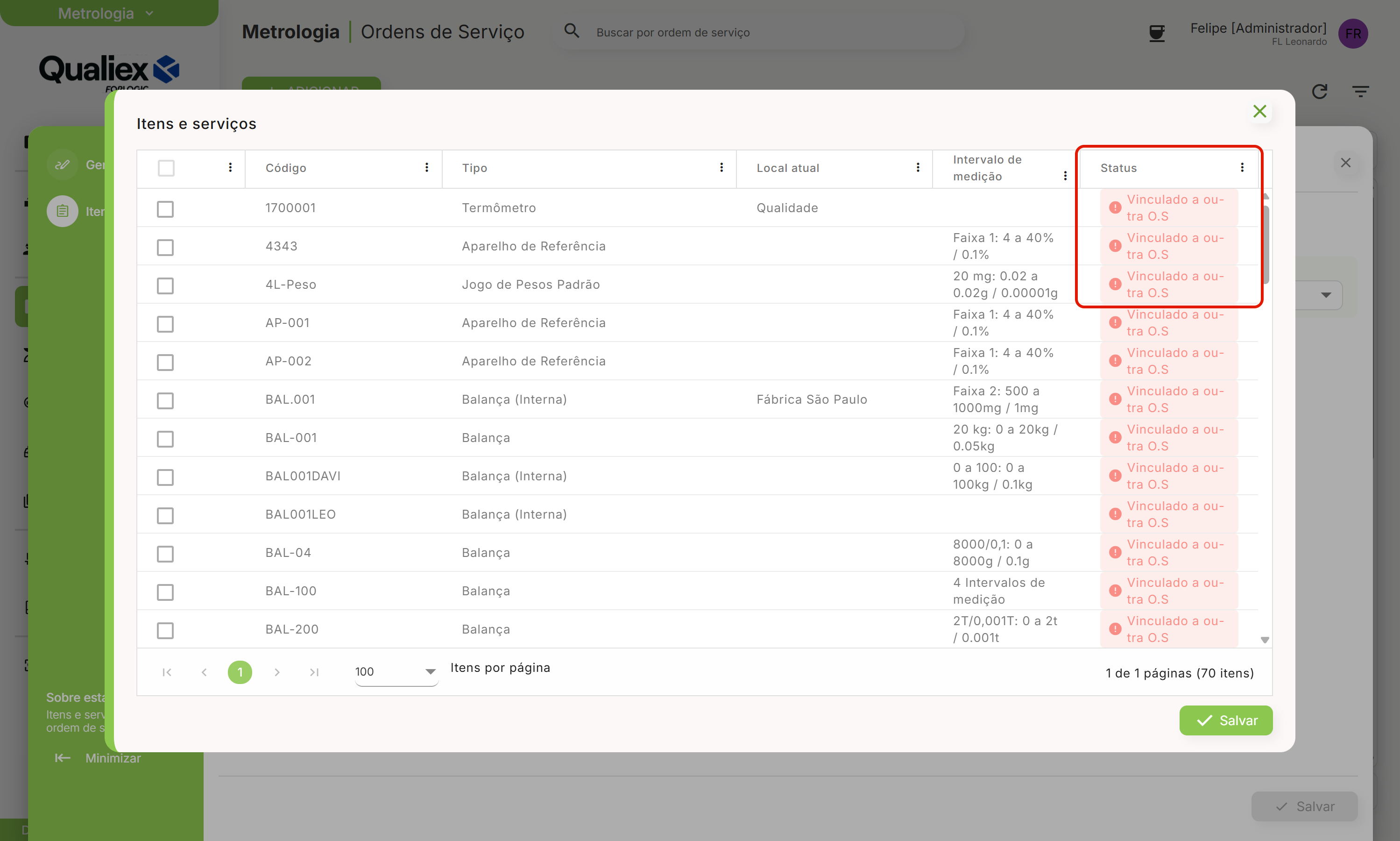This screenshot has height=841, width=1400.
Task: Click the refresh icon in background page
Action: [1320, 91]
